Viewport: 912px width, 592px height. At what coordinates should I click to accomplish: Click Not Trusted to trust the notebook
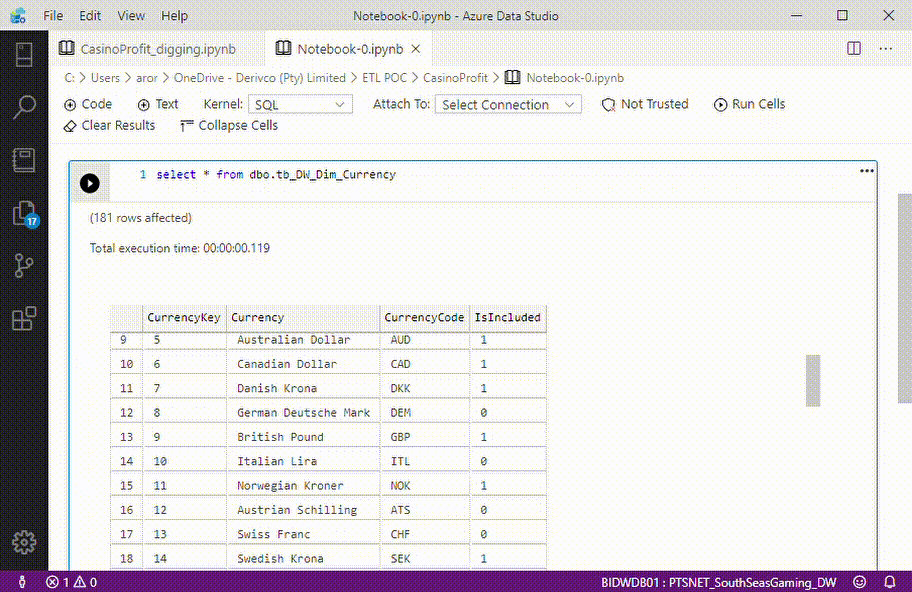645,104
